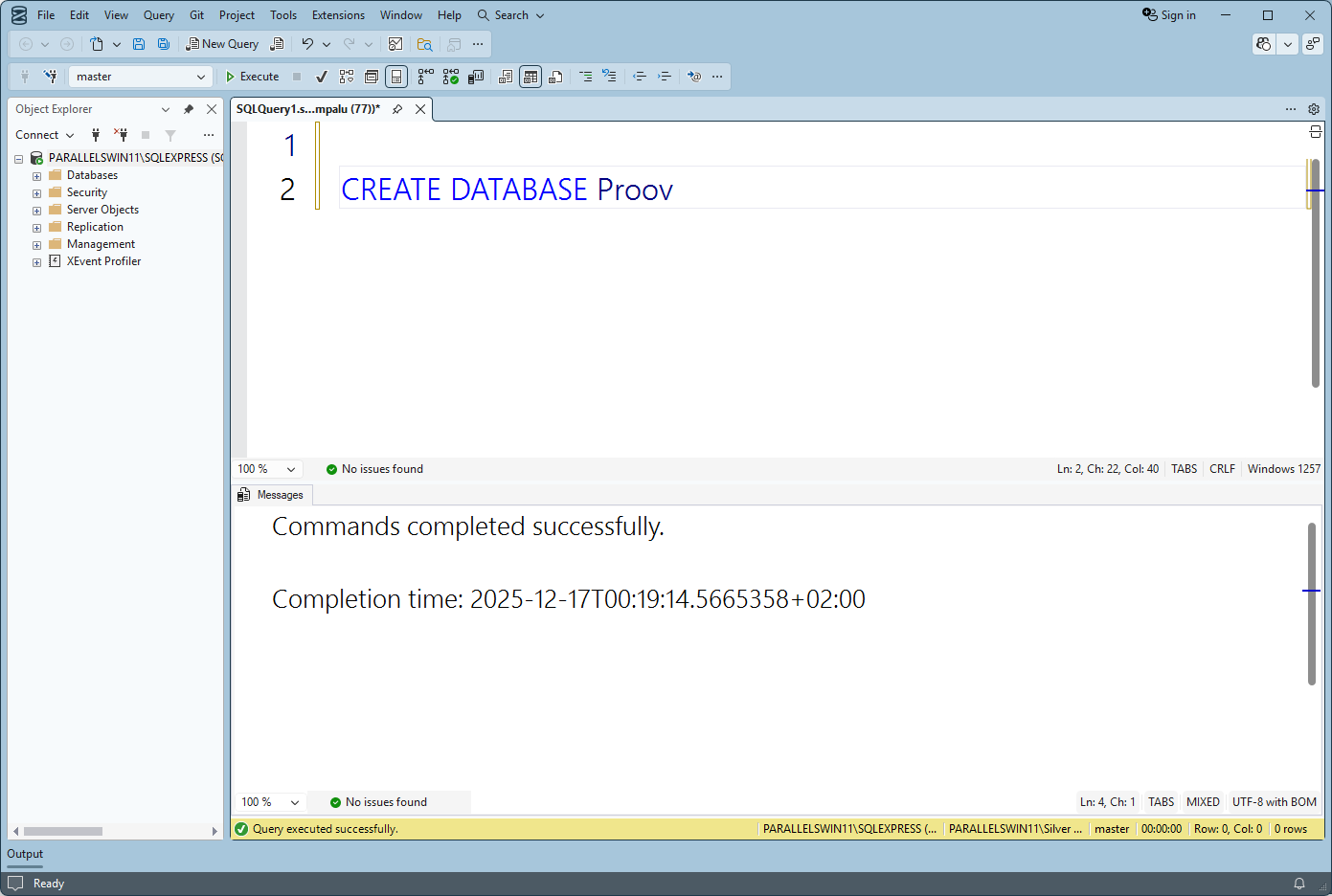Open editor zoom 100 % dropdown

[x=290, y=469]
